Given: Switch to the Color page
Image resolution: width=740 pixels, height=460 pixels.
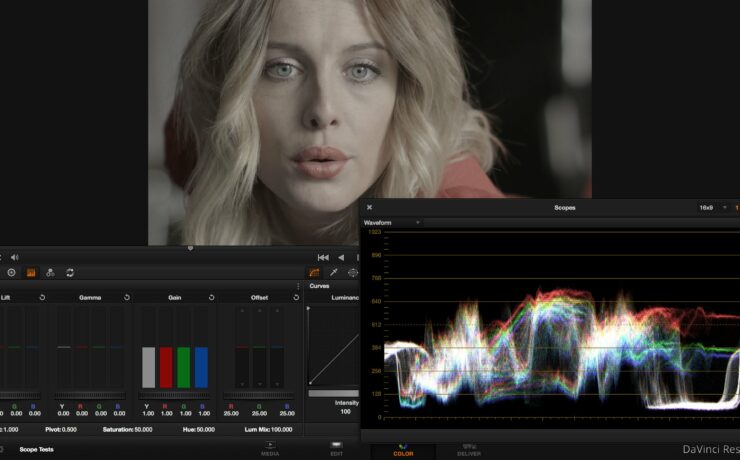Looking at the screenshot, I should tap(403, 449).
